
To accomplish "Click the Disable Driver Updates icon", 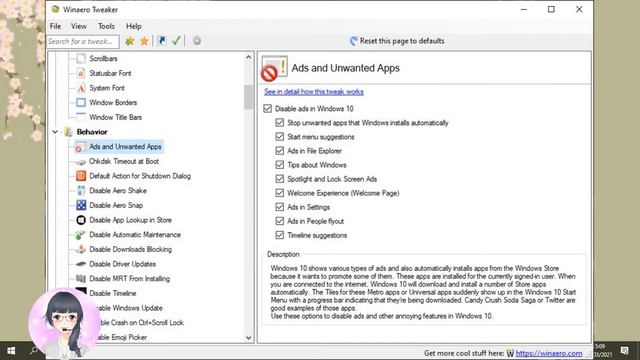I will coord(81,264).
